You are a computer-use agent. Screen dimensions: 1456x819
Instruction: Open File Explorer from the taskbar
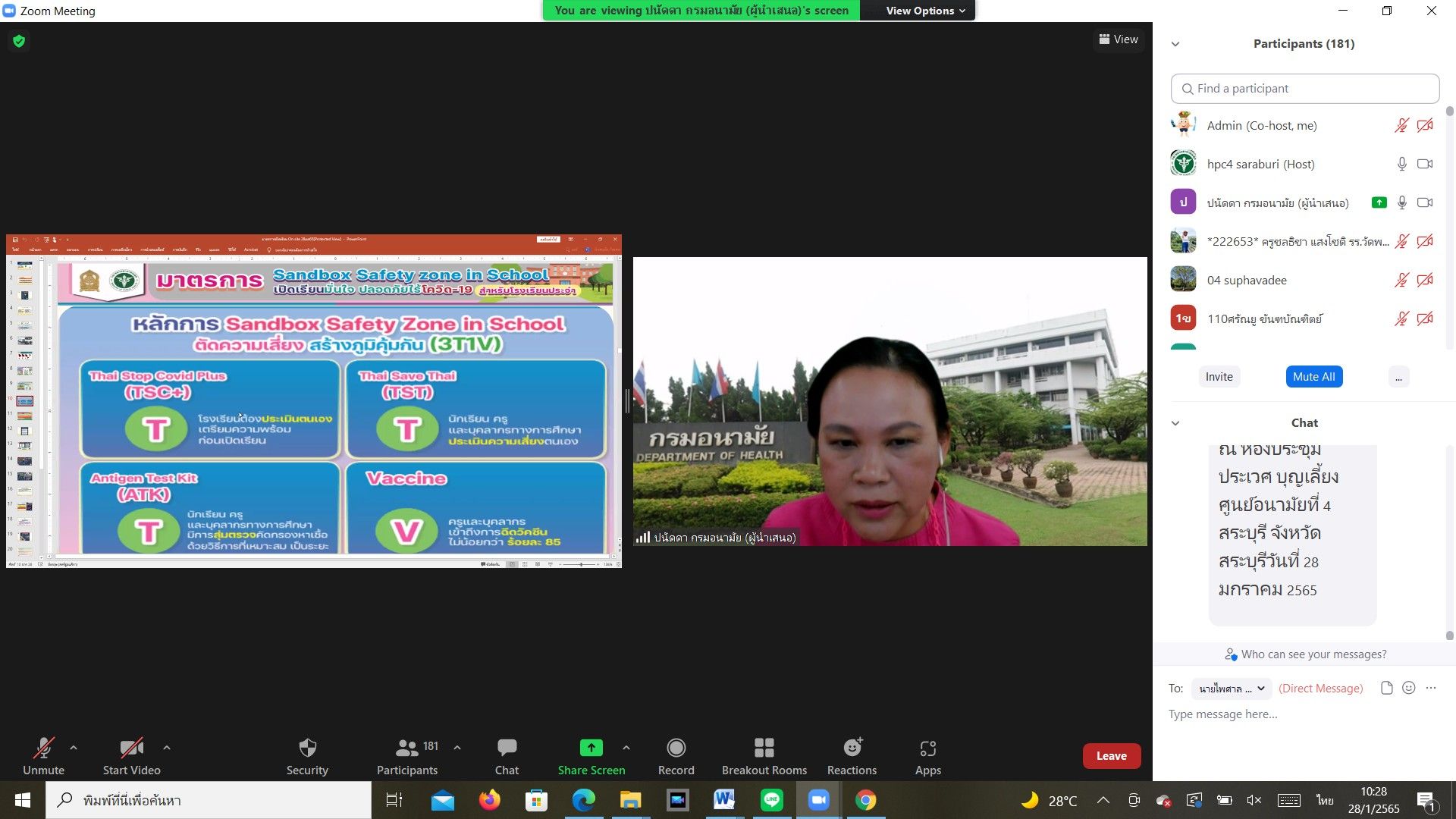pos(630,800)
